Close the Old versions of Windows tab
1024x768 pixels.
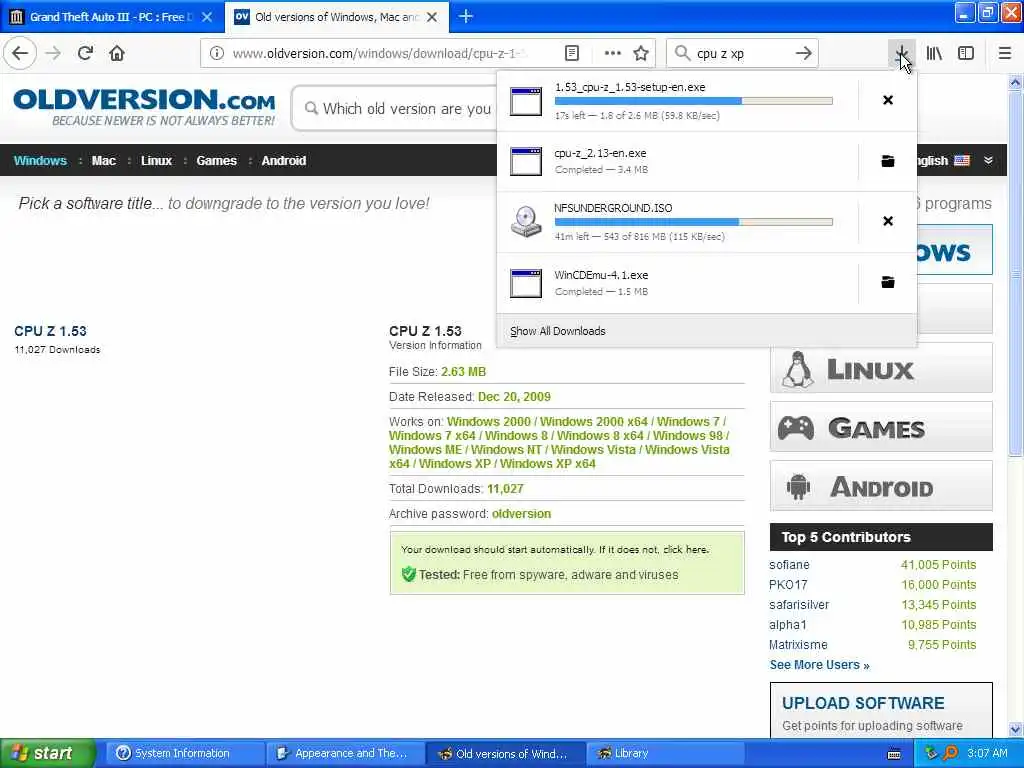432,17
